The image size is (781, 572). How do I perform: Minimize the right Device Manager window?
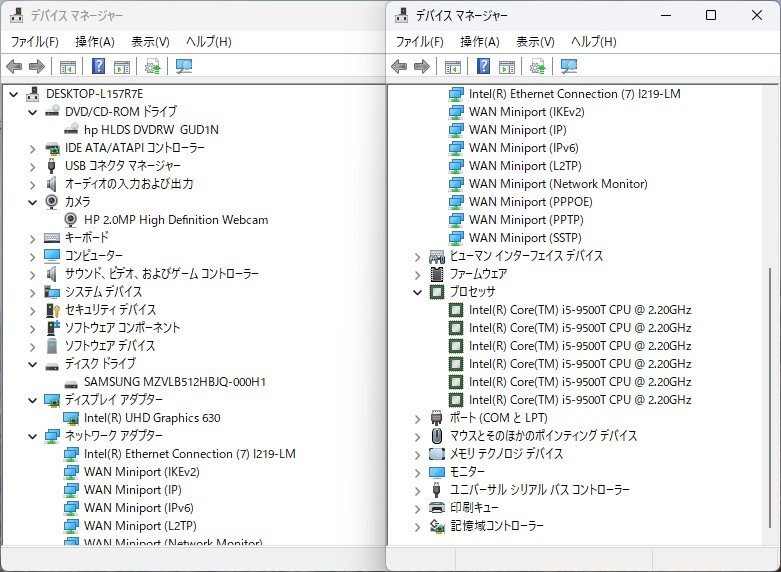(x=666, y=15)
